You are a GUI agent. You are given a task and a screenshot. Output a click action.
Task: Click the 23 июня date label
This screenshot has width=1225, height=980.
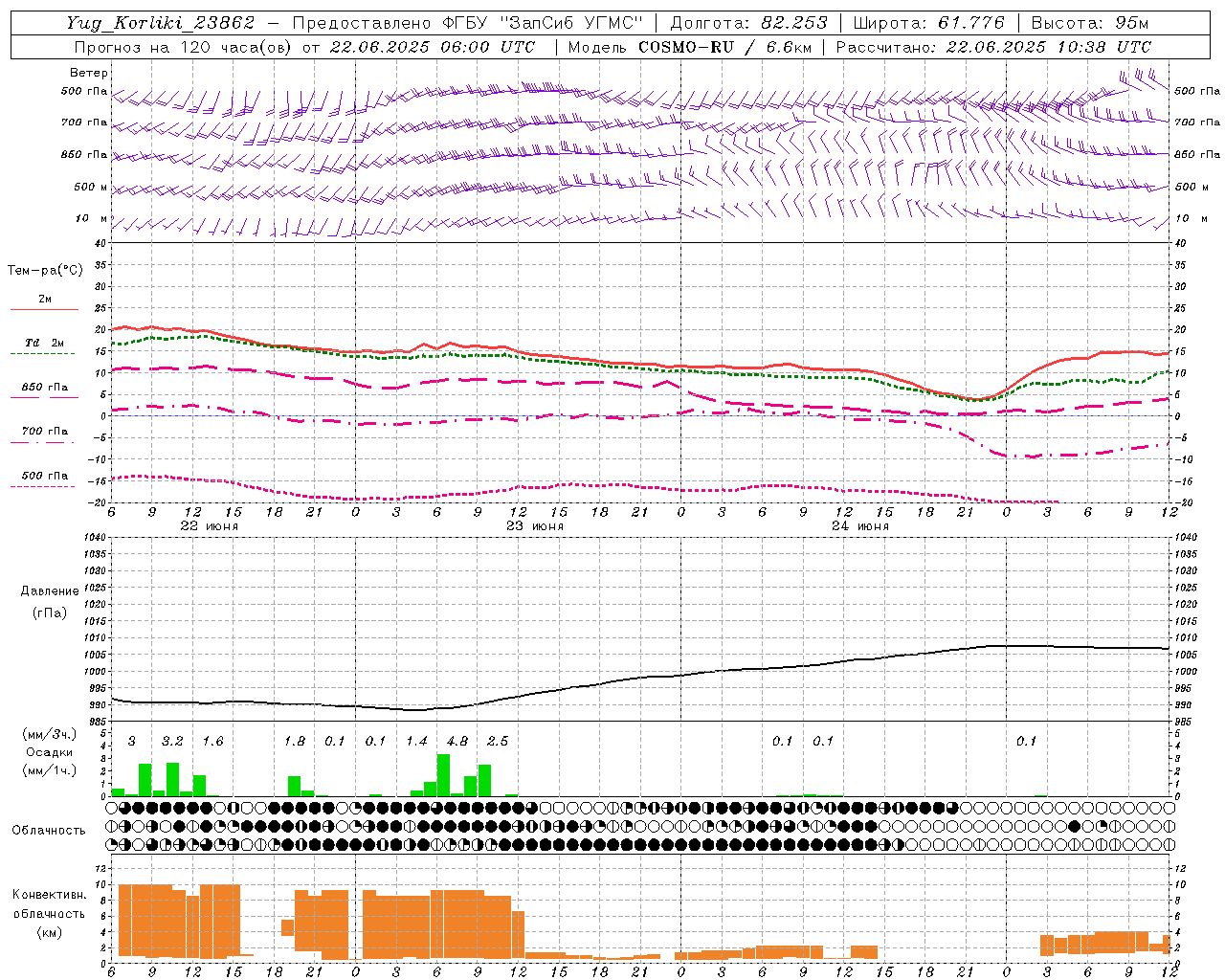(x=535, y=526)
